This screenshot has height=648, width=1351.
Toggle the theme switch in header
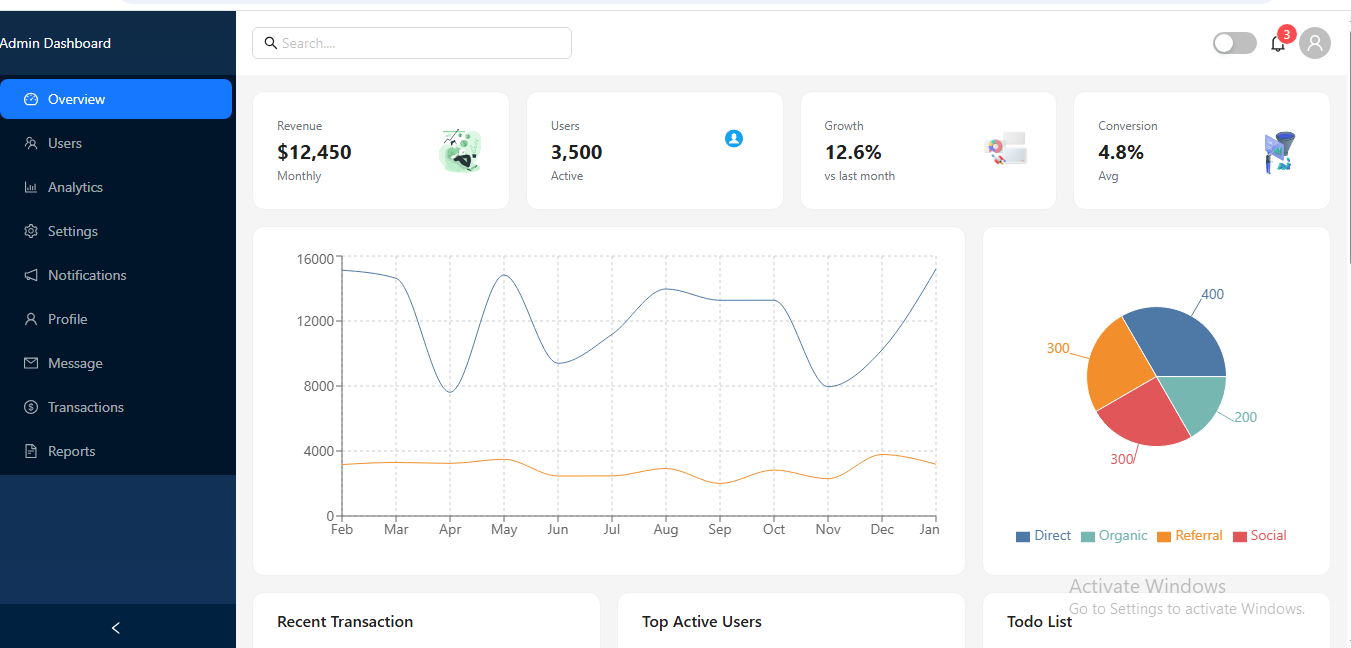[x=1234, y=43]
